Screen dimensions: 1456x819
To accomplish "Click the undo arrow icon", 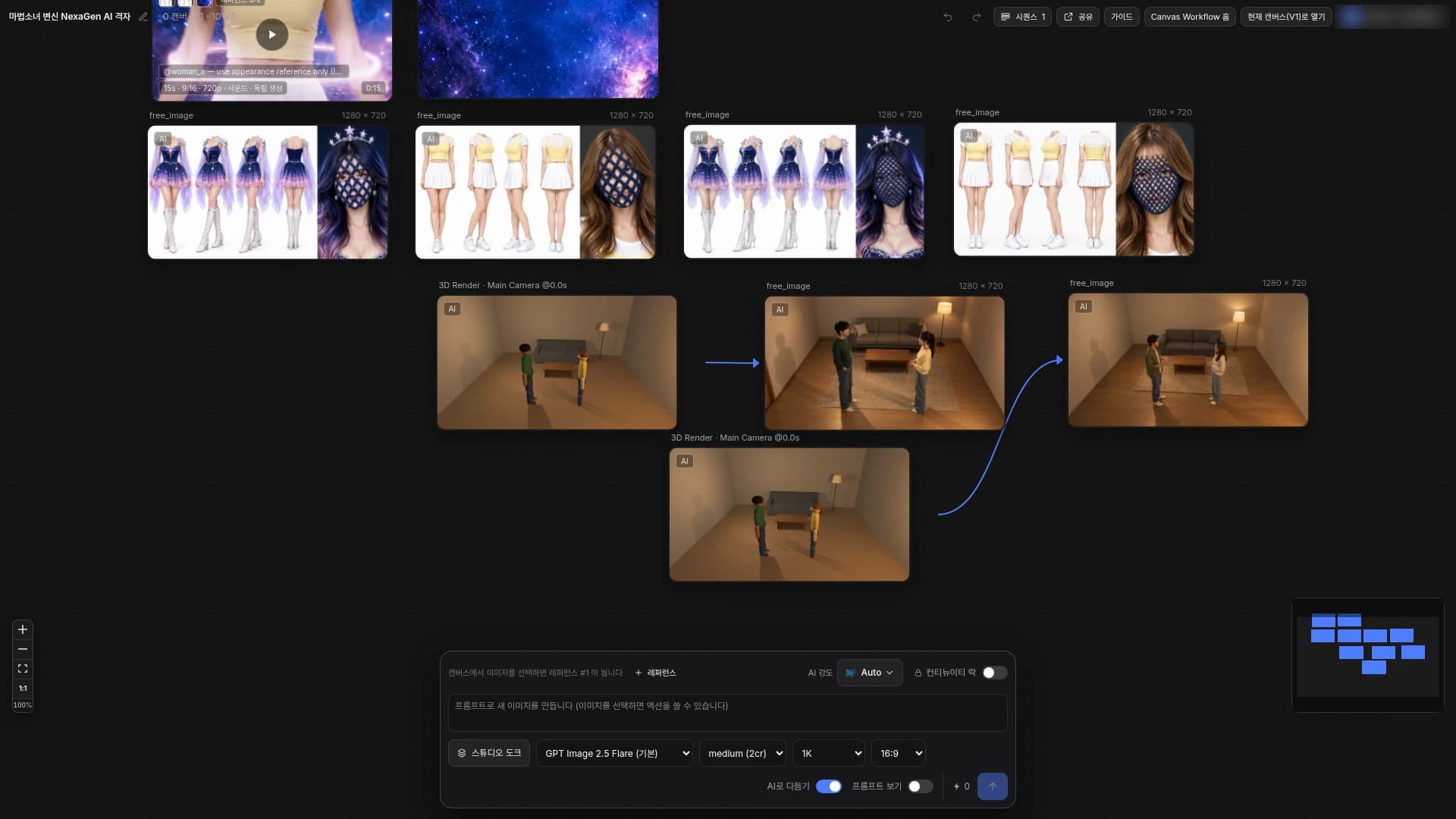I will [x=948, y=17].
